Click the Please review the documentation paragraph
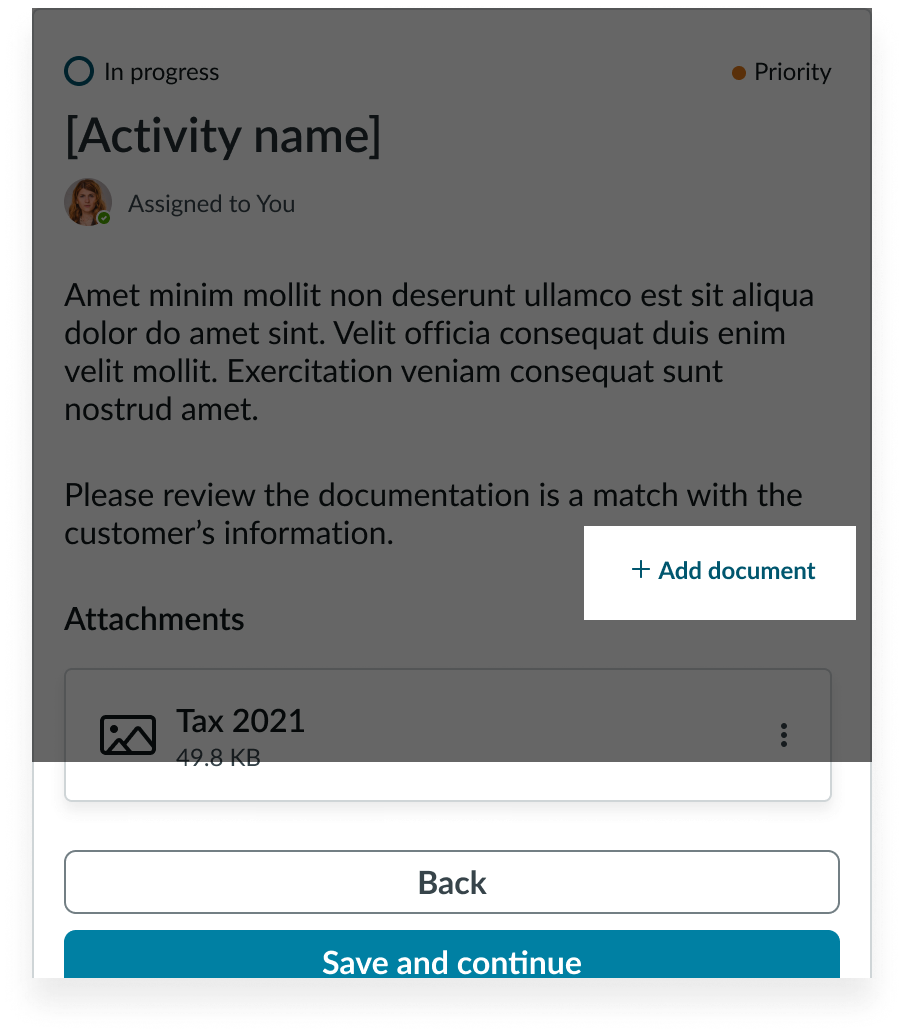 pyautogui.click(x=433, y=514)
